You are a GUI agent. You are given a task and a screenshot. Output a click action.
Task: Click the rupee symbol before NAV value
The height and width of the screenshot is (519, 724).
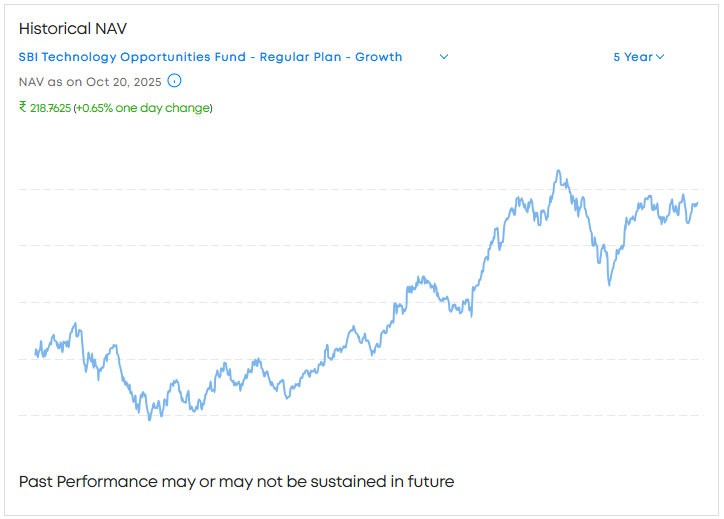[x=23, y=107]
